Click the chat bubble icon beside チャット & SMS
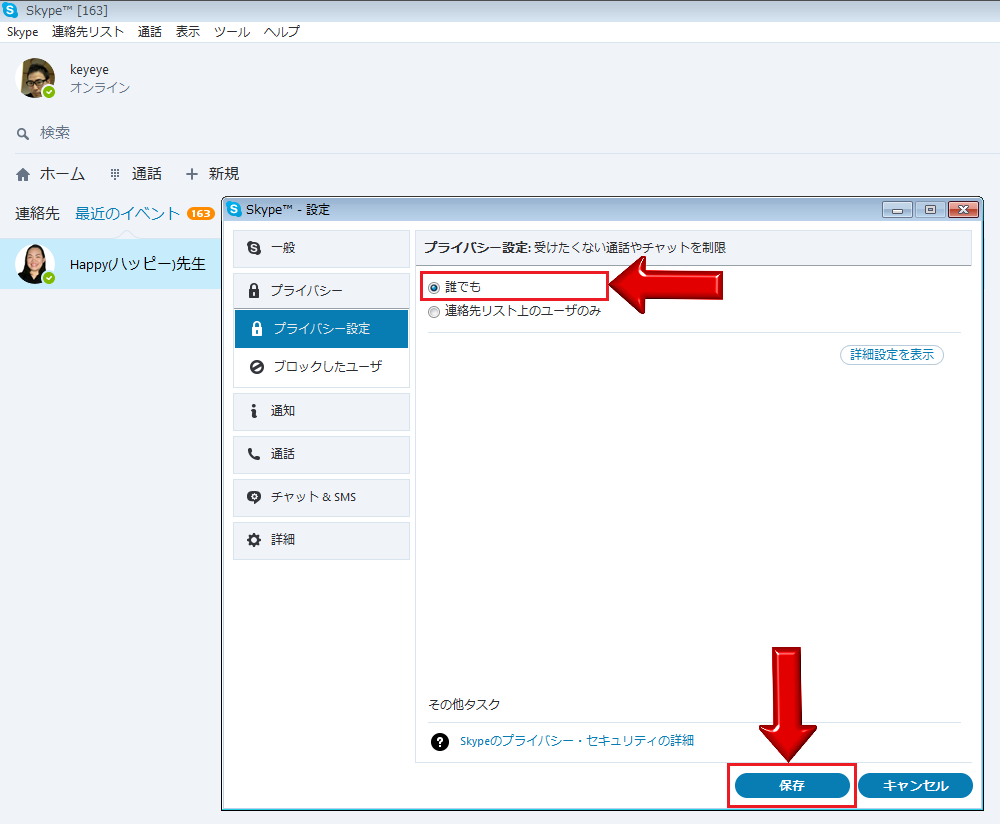Screen dimensions: 1000x824 tap(254, 497)
